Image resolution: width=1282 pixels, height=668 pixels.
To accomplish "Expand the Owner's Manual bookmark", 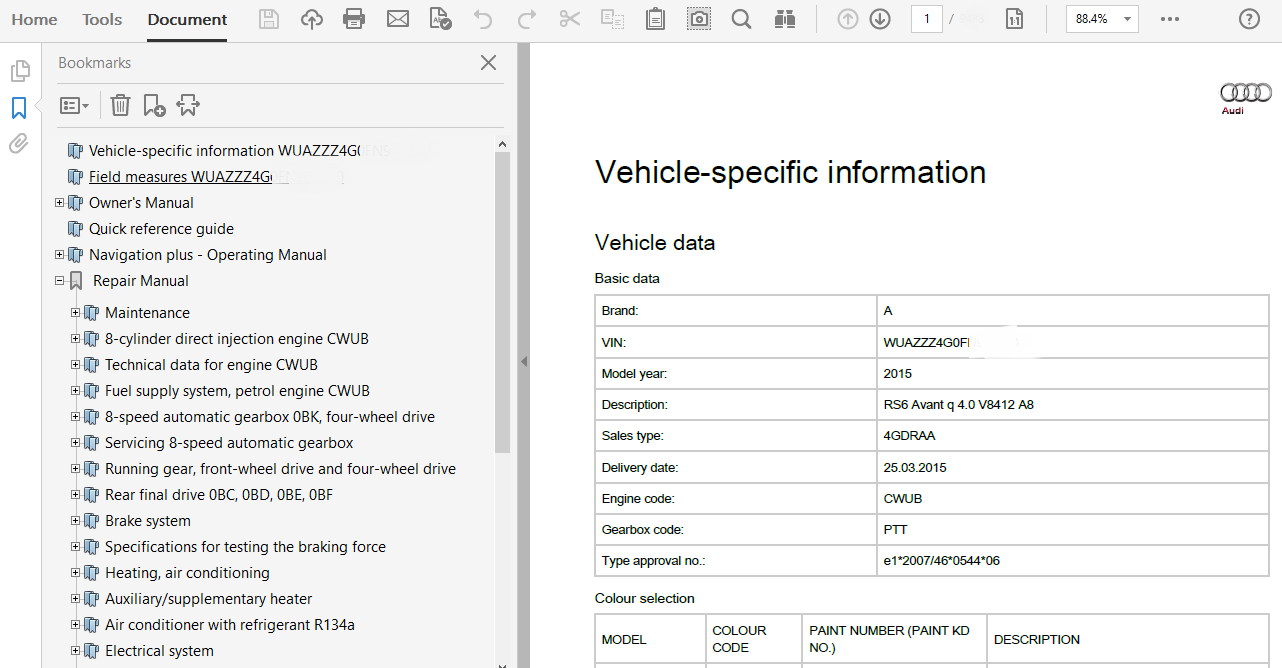I will coord(60,203).
